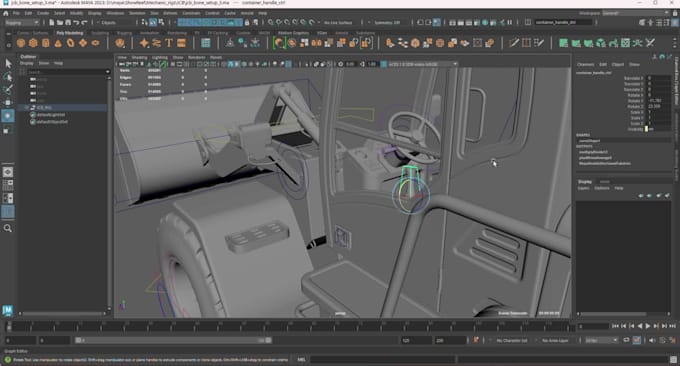Open the Rigging menu set dropdown
680x366 pixels.
point(22,23)
